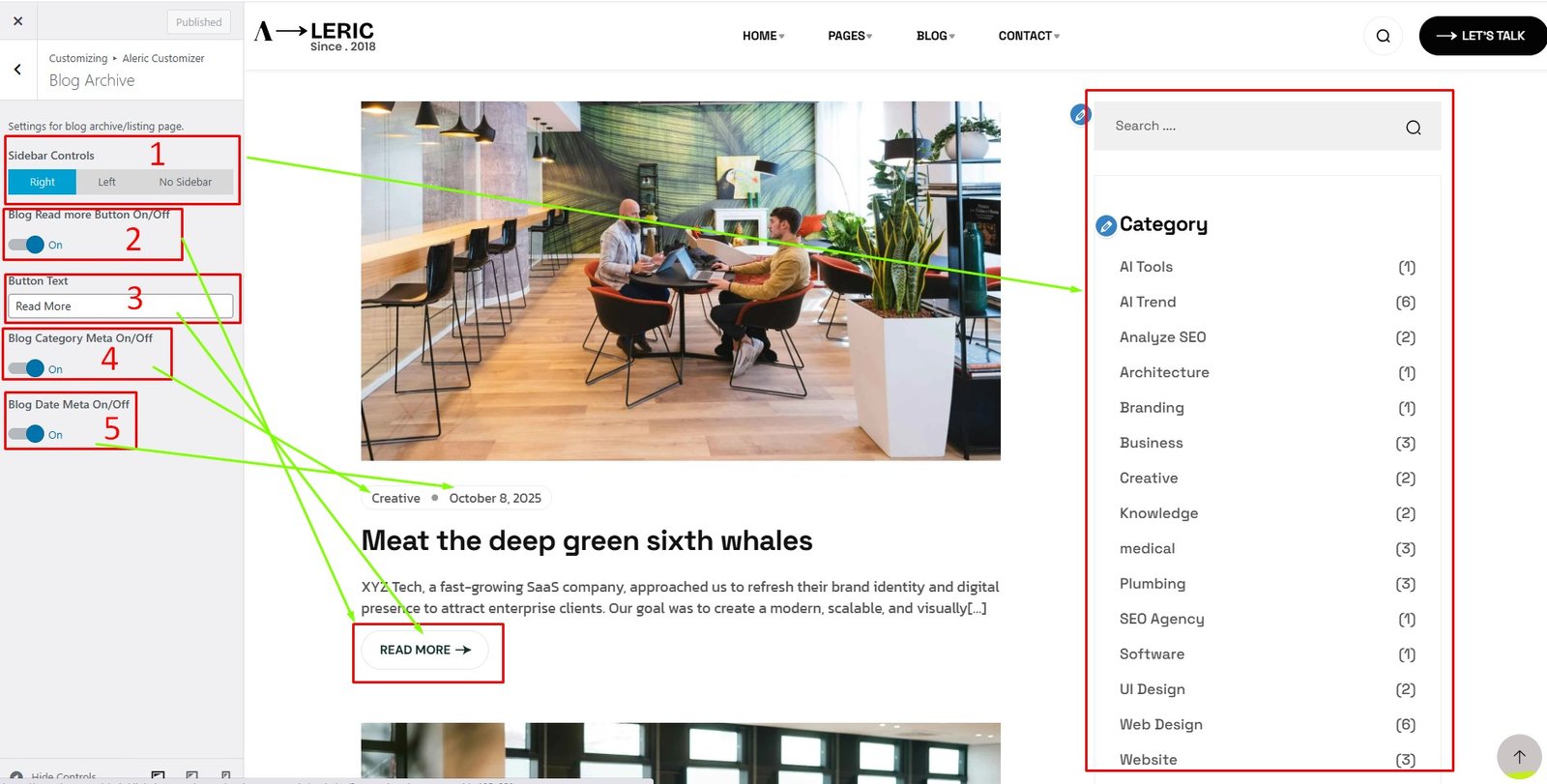Turn off the Blog Date Meta switch
This screenshot has width=1547, height=784.
[27, 434]
